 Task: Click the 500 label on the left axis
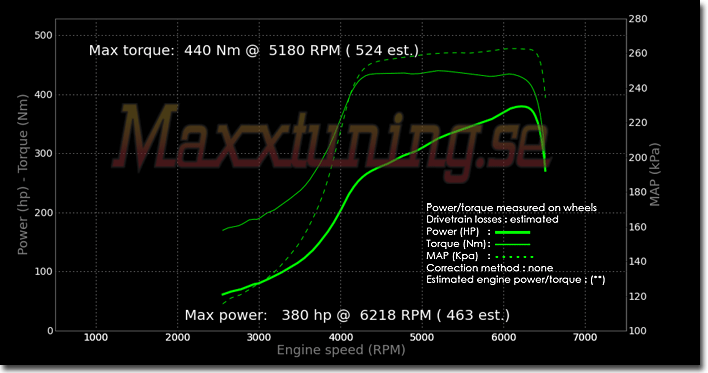click(x=43, y=35)
